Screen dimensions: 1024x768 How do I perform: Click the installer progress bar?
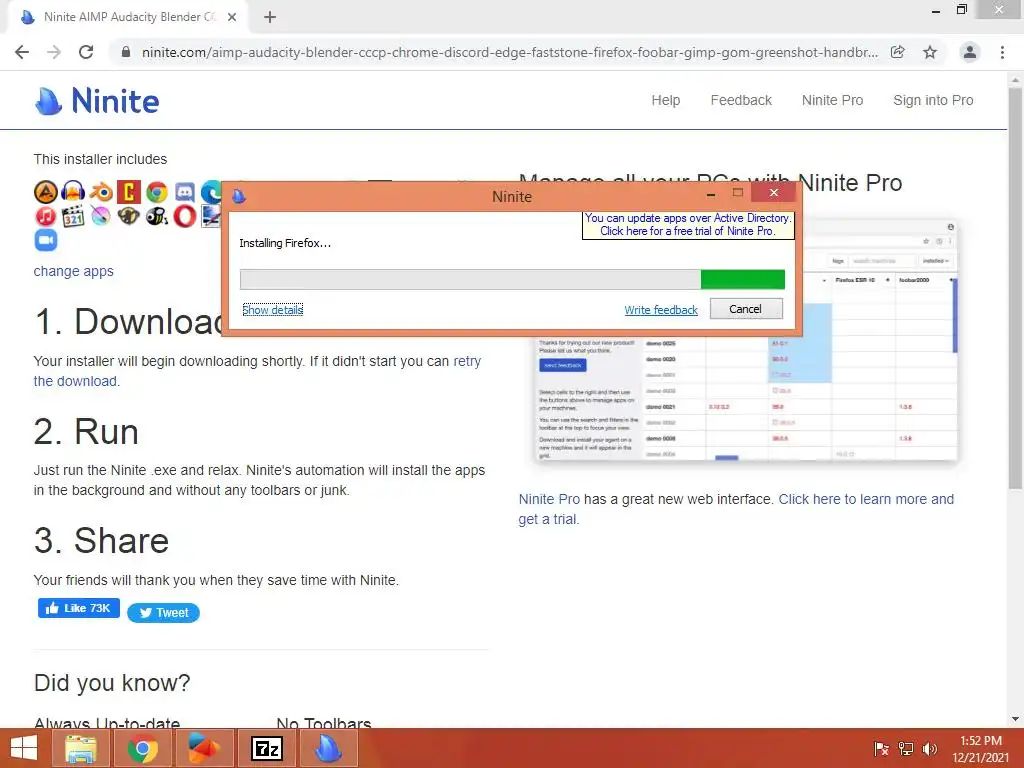[512, 280]
